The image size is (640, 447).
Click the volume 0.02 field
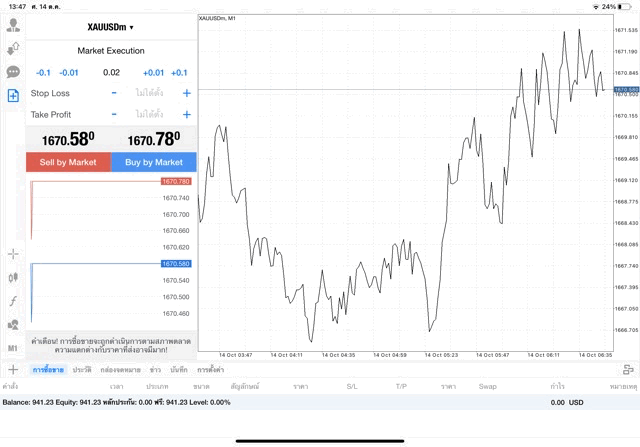[111, 72]
